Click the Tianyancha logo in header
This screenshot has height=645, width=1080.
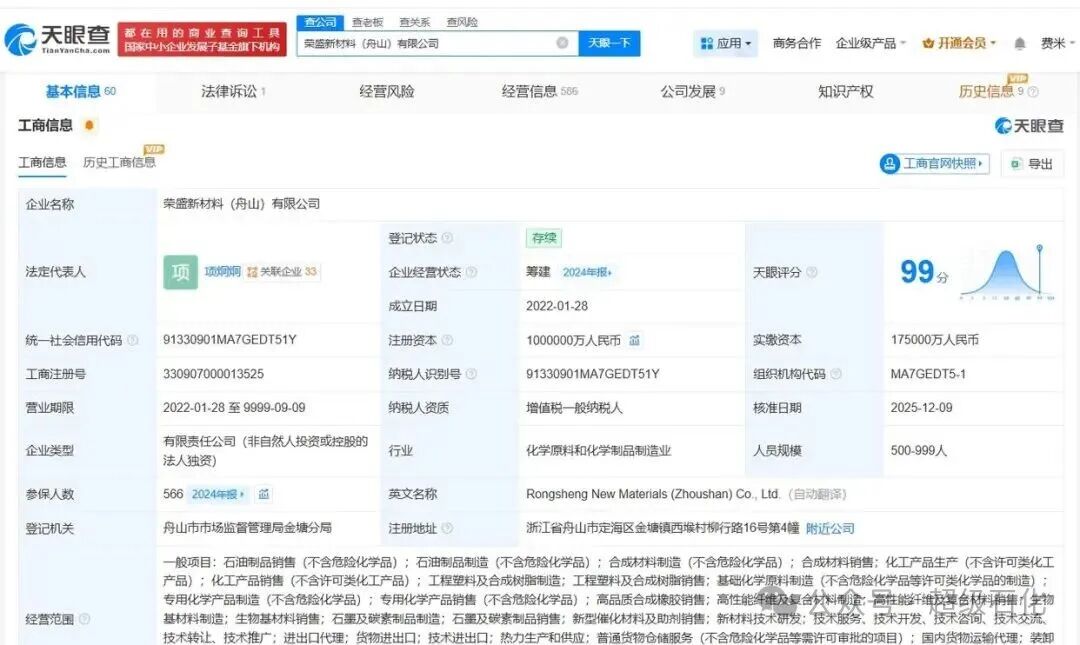[x=57, y=40]
